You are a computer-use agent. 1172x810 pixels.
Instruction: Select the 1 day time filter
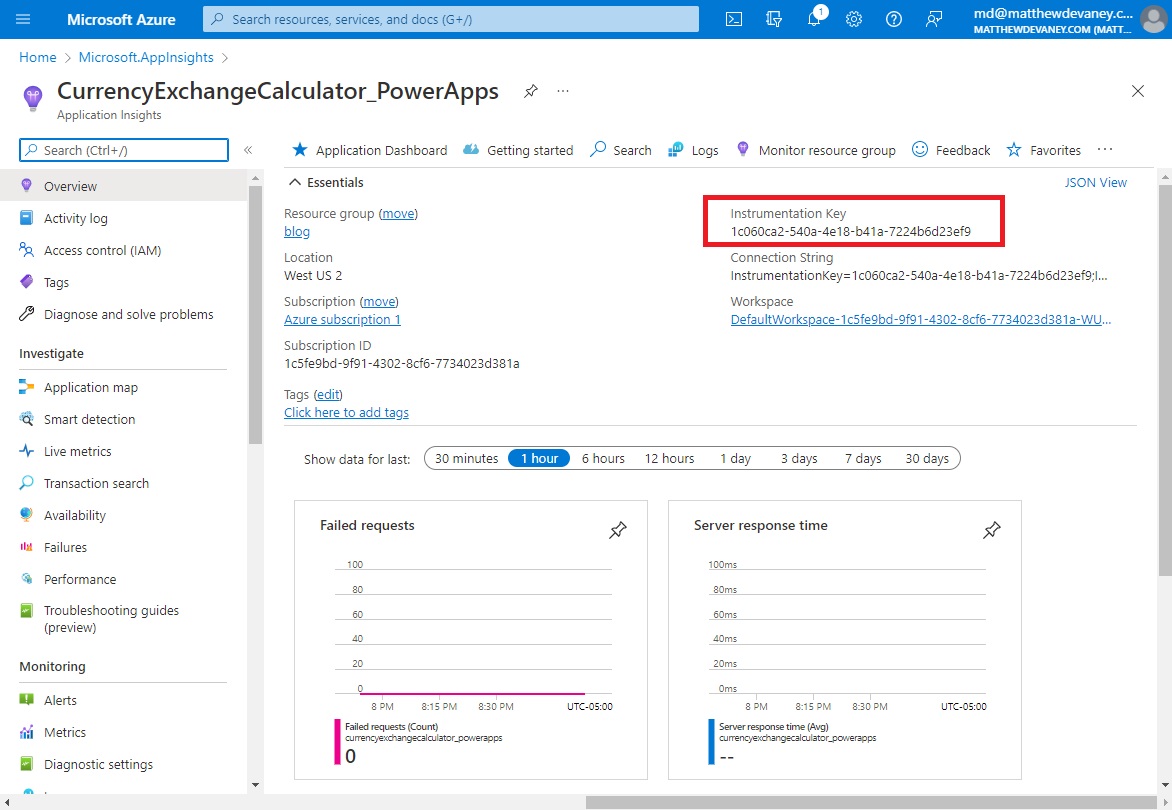[x=735, y=458]
